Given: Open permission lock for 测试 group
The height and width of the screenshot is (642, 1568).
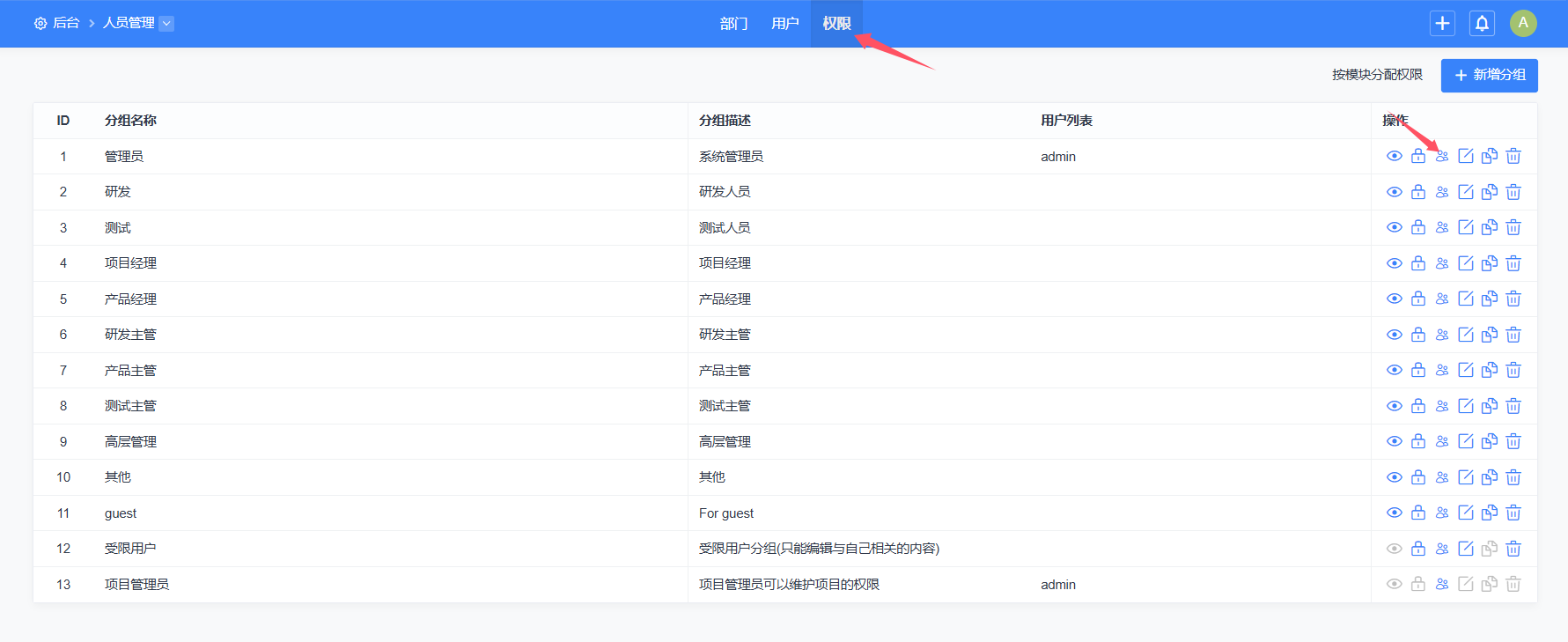Looking at the screenshot, I should (x=1418, y=227).
